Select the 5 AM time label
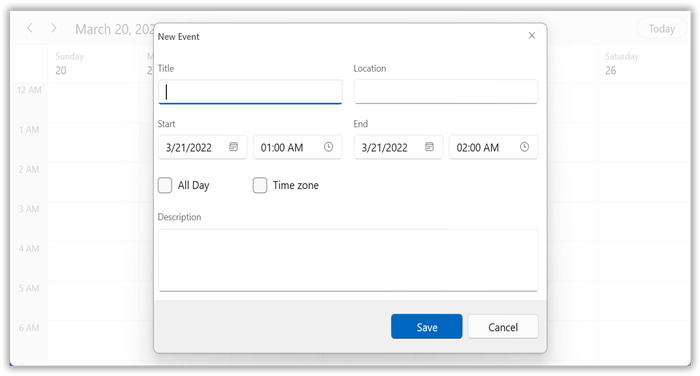The width and height of the screenshot is (700, 376). pyautogui.click(x=29, y=288)
